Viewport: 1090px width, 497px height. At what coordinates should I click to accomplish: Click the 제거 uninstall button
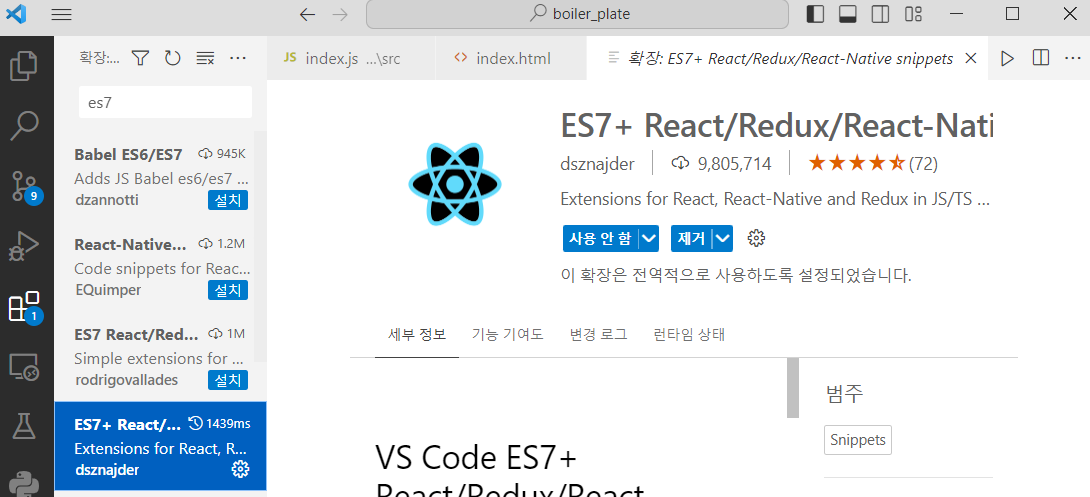point(691,239)
